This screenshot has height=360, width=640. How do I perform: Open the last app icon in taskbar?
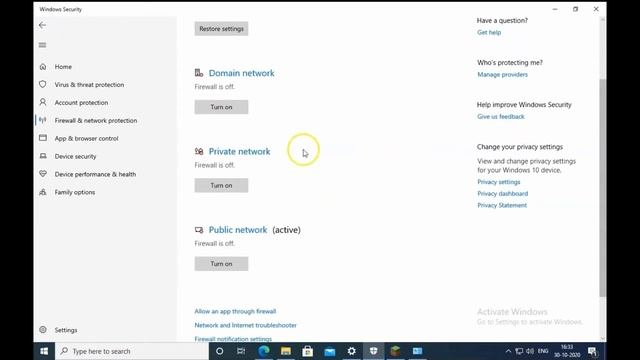click(417, 351)
